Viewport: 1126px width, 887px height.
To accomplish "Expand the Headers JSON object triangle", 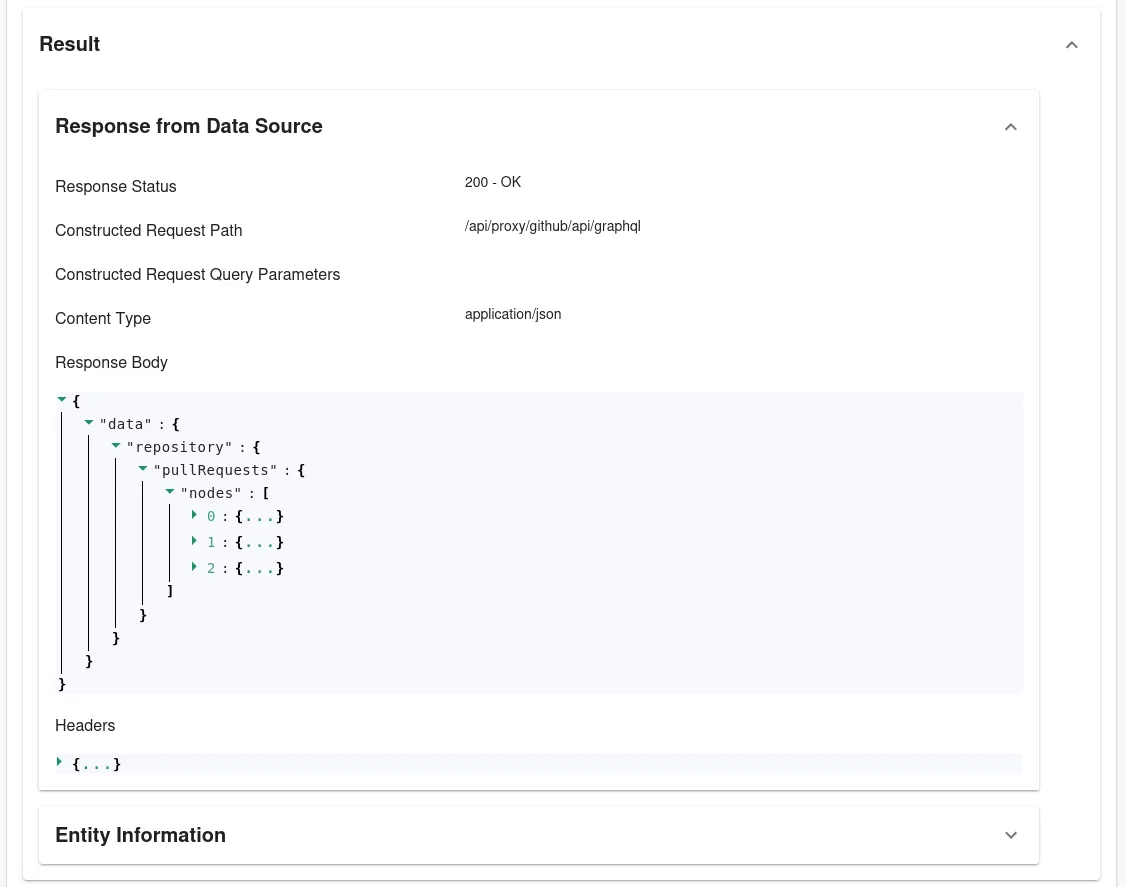I will point(59,761).
